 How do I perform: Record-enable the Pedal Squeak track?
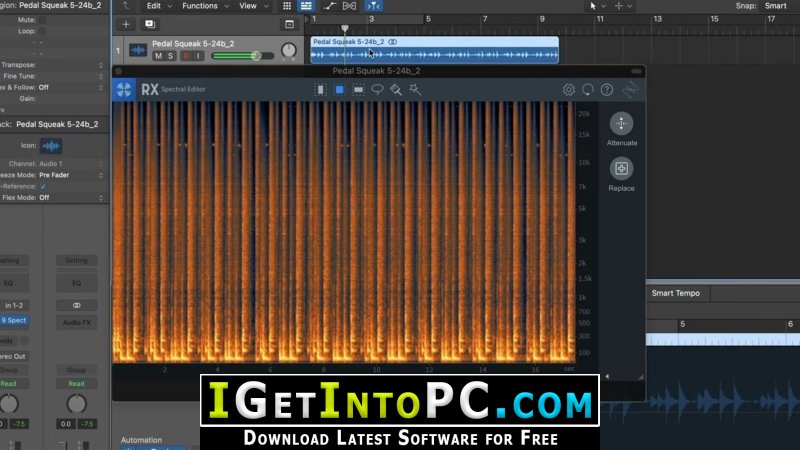pos(186,56)
